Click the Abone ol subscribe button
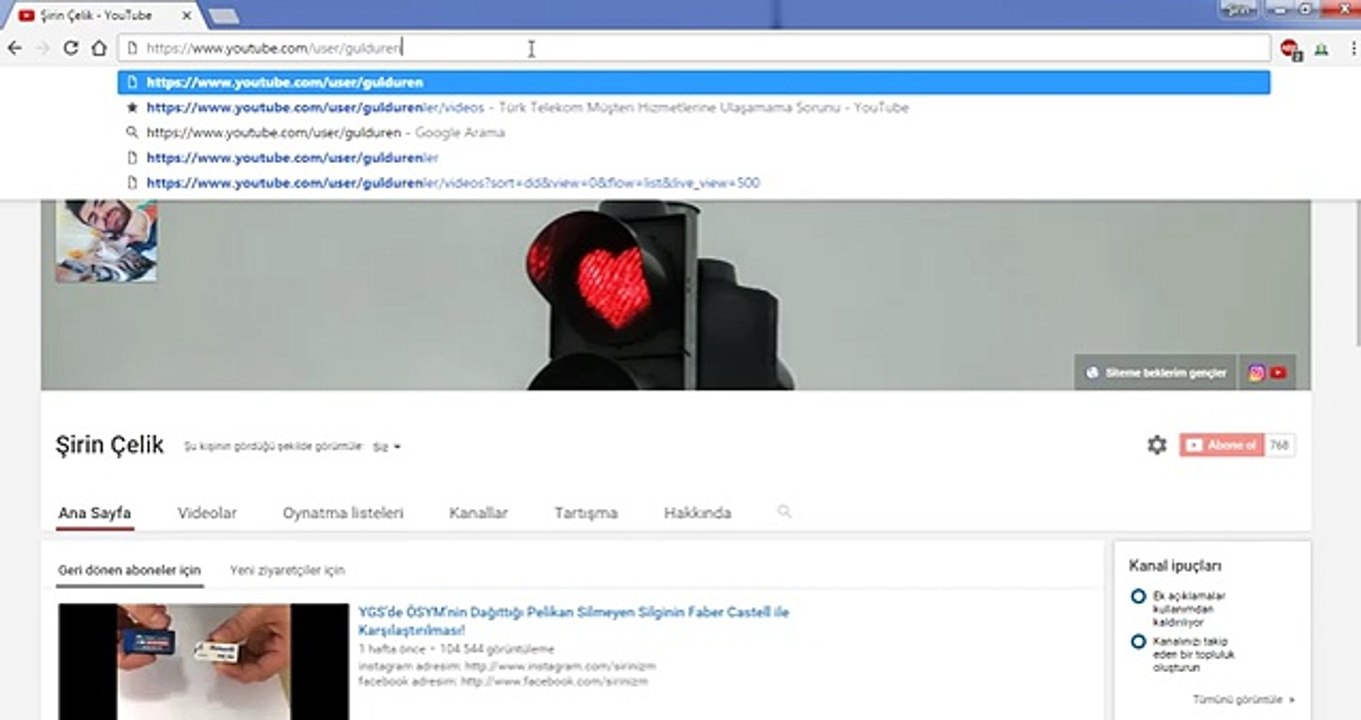The image size is (1361, 720). [x=1222, y=445]
